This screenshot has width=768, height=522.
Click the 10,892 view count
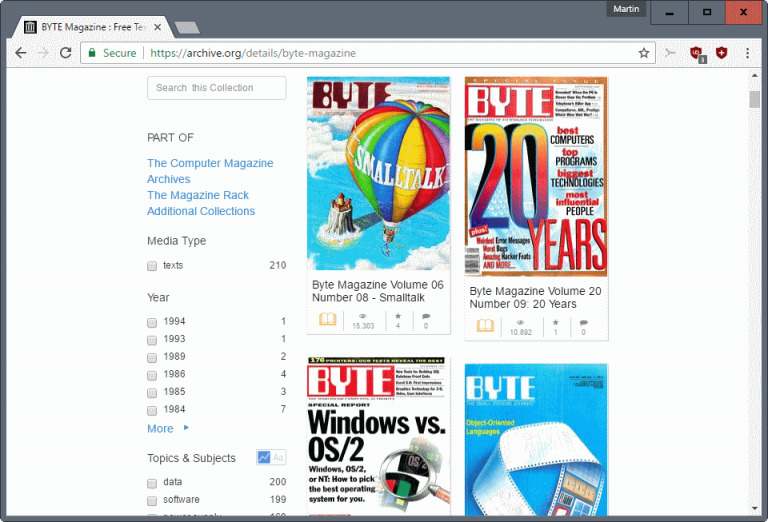click(521, 332)
